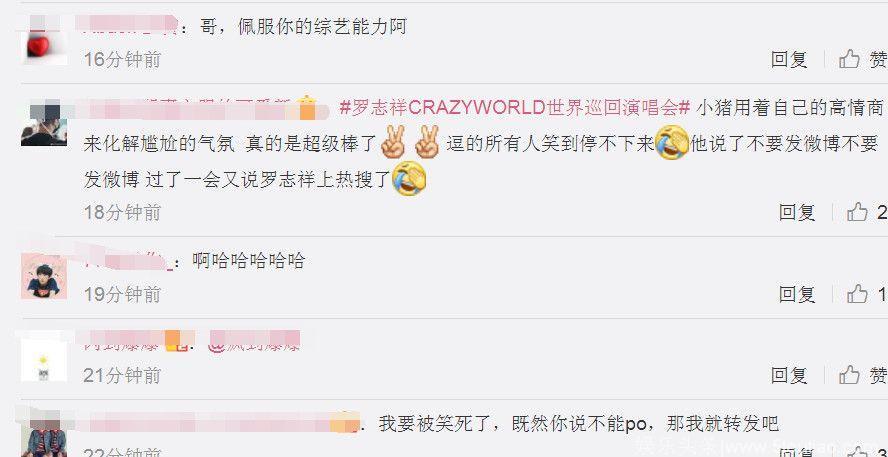Screen dimensions: 888x457
Task: Open avatar of 18分钟前 commenter
Action: (44, 123)
